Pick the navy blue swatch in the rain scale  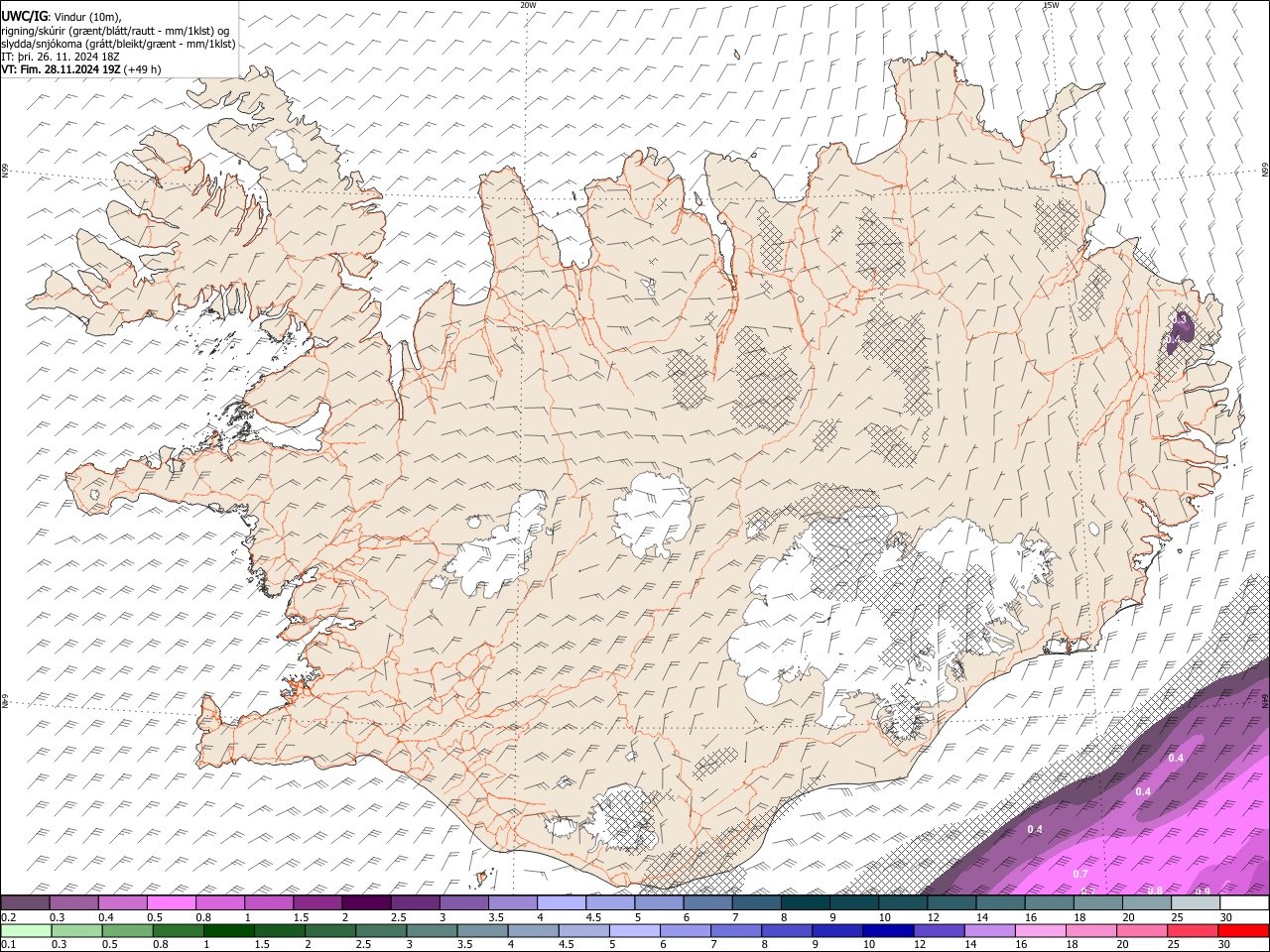[888, 930]
